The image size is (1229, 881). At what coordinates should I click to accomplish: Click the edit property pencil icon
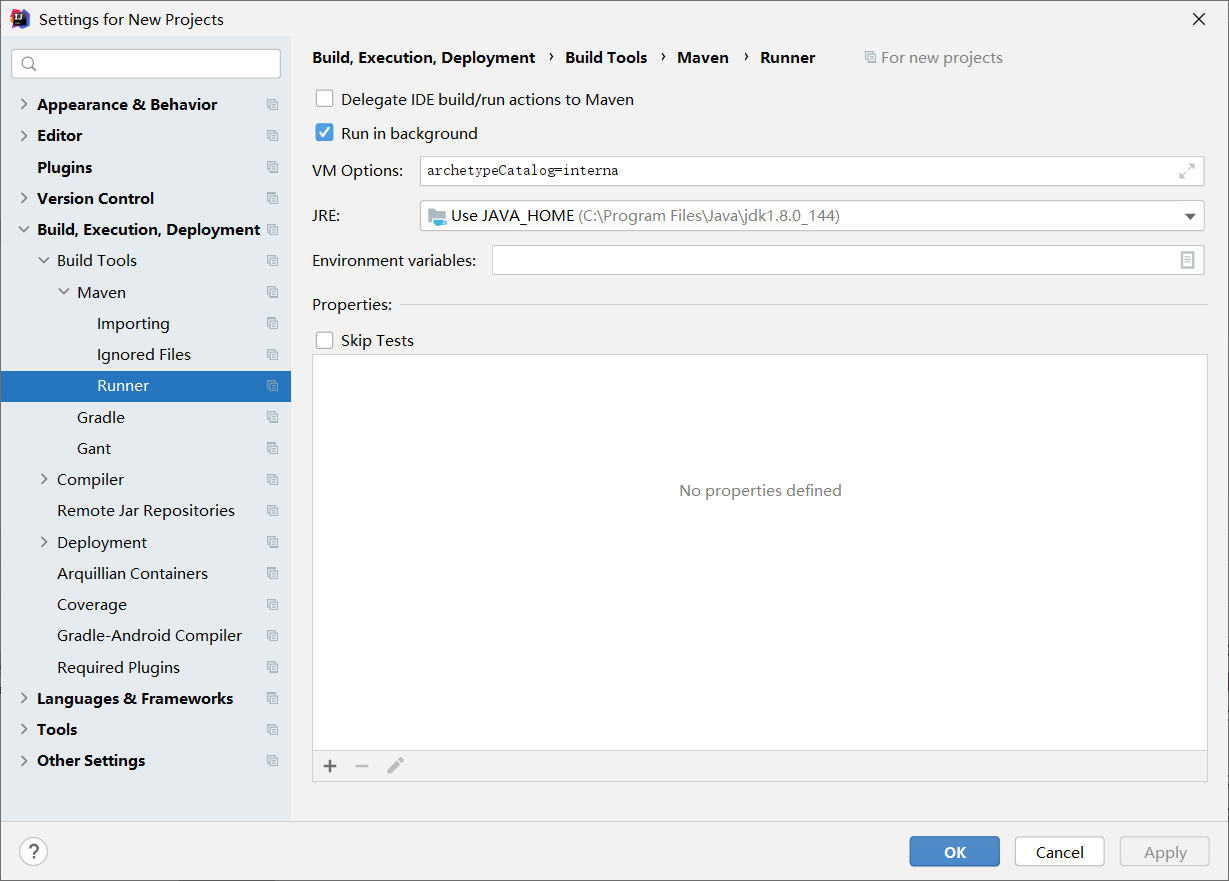(395, 766)
